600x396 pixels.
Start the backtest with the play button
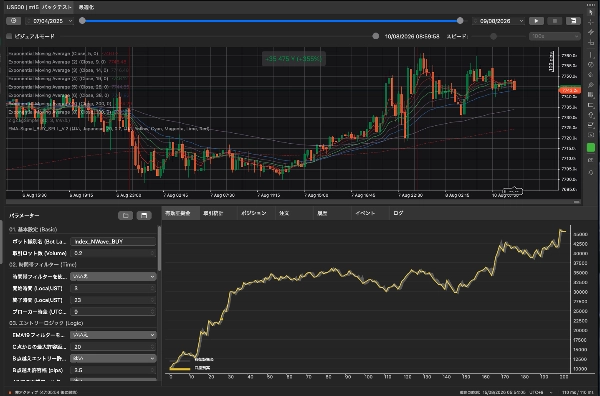pyautogui.click(x=536, y=21)
